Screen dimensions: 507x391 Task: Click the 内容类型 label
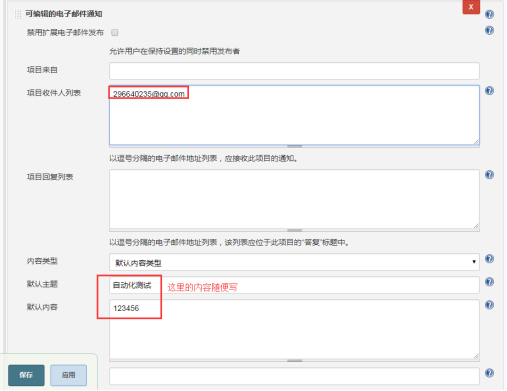tap(42, 261)
